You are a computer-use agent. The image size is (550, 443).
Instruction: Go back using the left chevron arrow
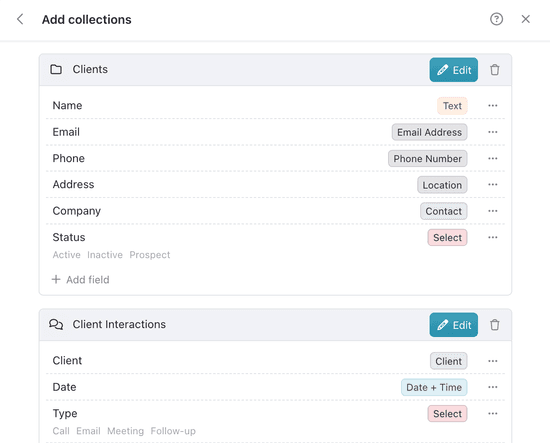[x=20, y=19]
